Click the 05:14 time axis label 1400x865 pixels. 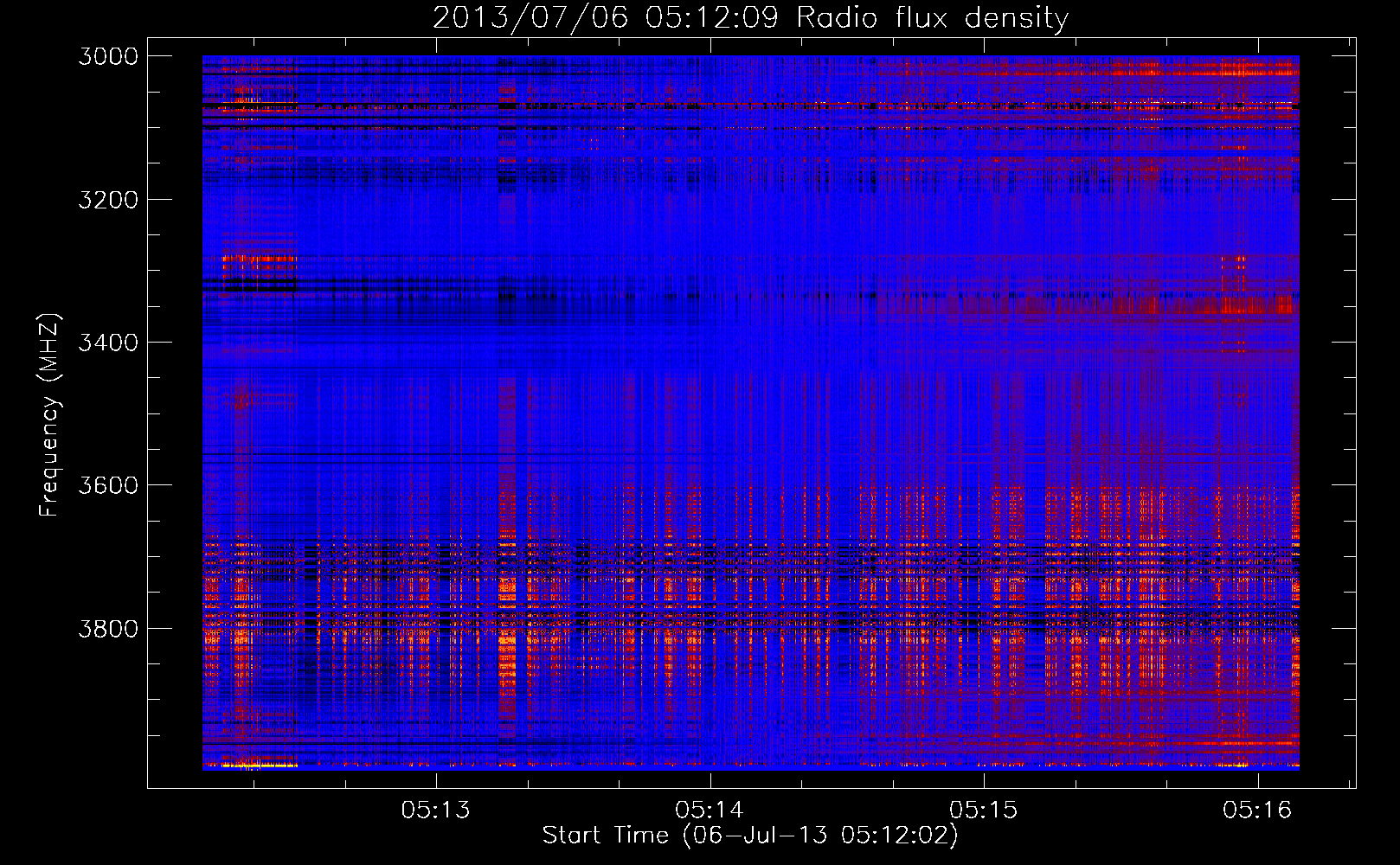coord(710,810)
